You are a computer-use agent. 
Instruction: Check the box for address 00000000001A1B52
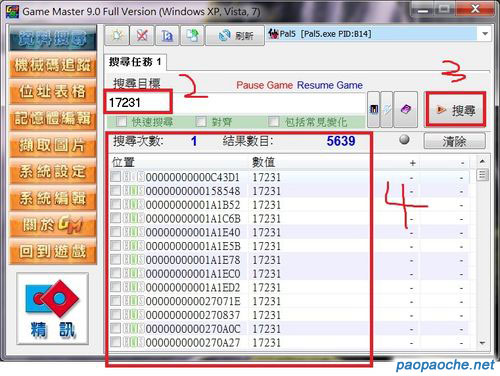click(x=116, y=204)
